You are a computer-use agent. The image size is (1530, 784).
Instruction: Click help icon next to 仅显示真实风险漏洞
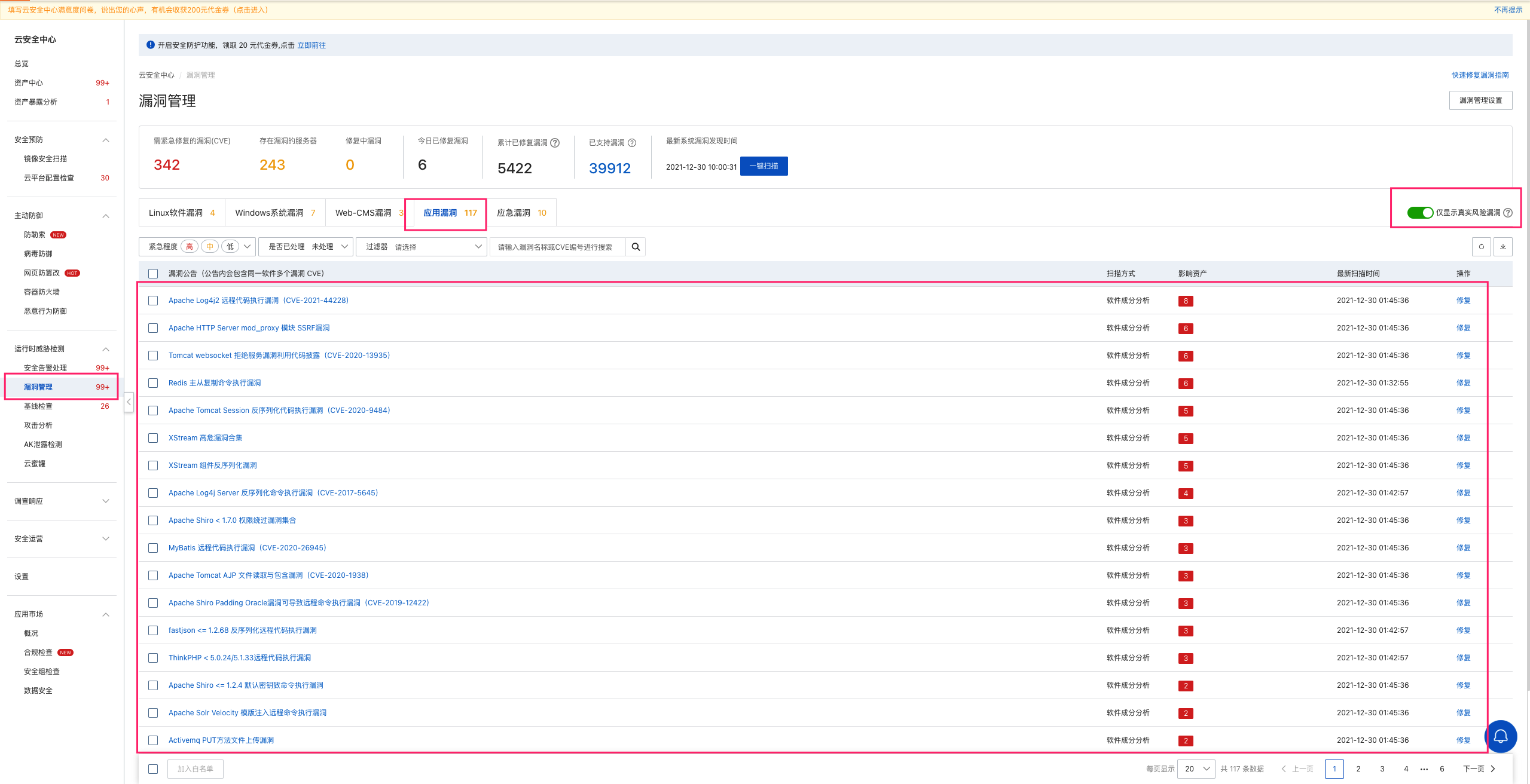pos(1508,213)
